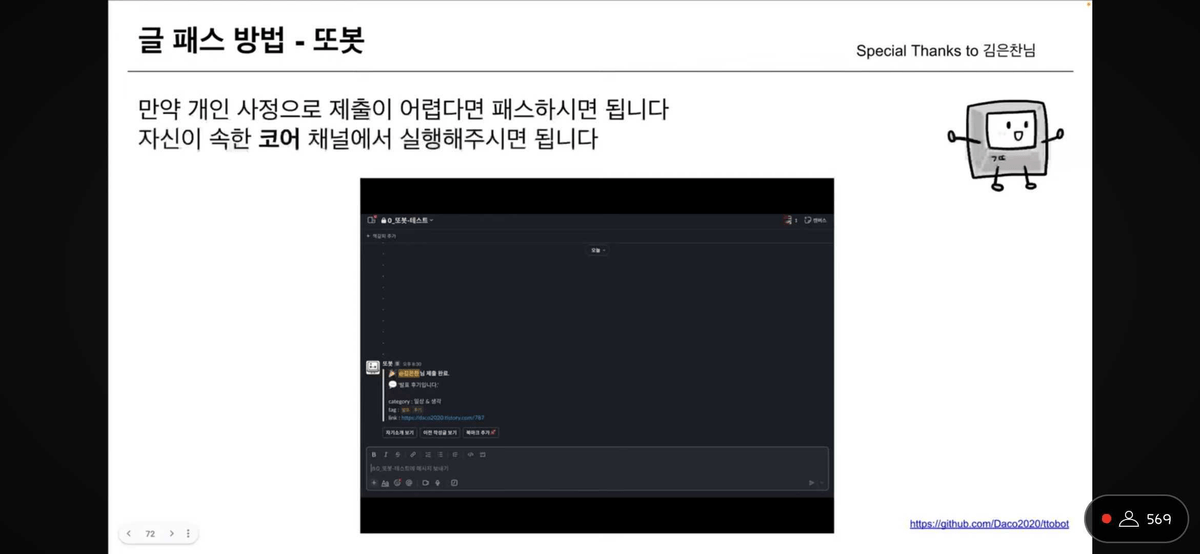The width and height of the screenshot is (1200, 554).
Task: Click the 'Special Thanks to 김은찬님' text
Action: [945, 50]
